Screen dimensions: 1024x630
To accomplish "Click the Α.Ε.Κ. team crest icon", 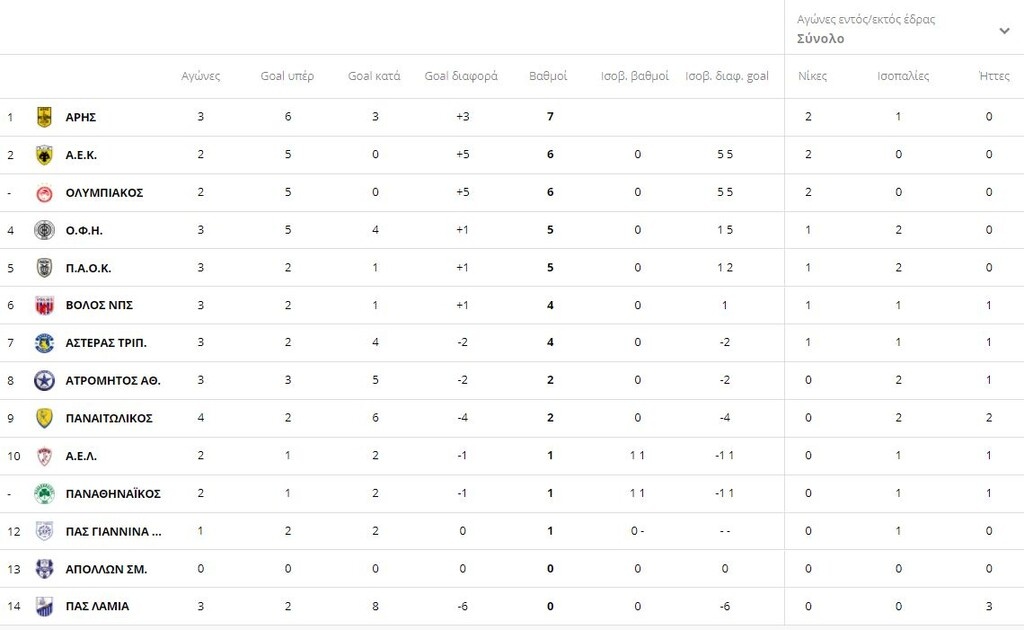I will tap(44, 155).
